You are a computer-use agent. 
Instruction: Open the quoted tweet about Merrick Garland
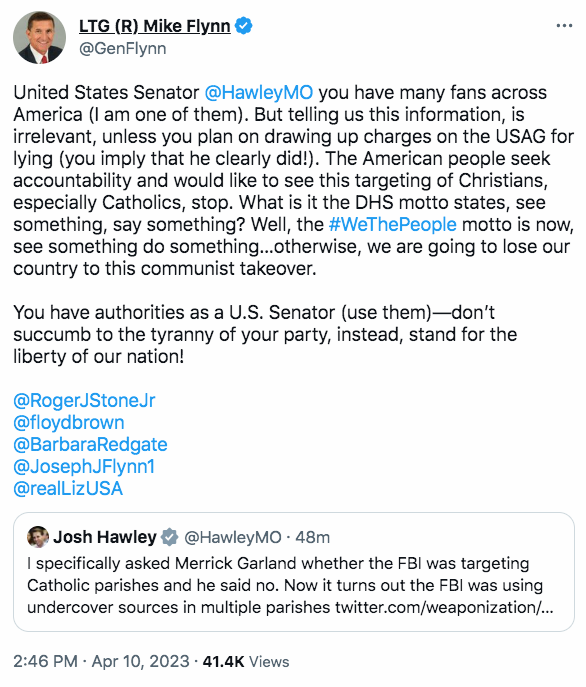coord(294,572)
